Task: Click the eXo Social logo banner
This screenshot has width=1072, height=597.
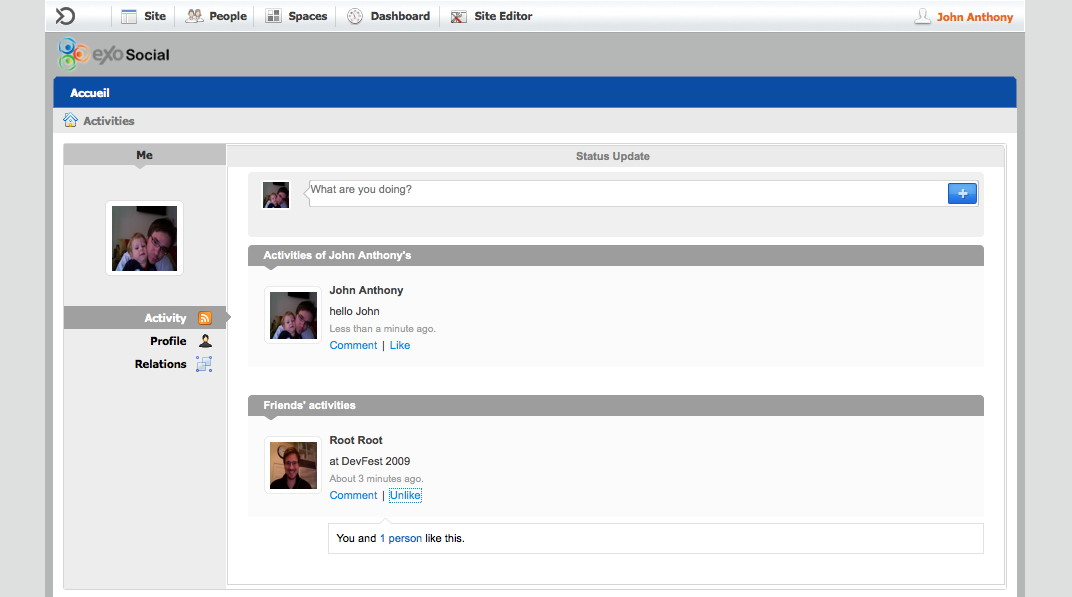Action: tap(114, 54)
